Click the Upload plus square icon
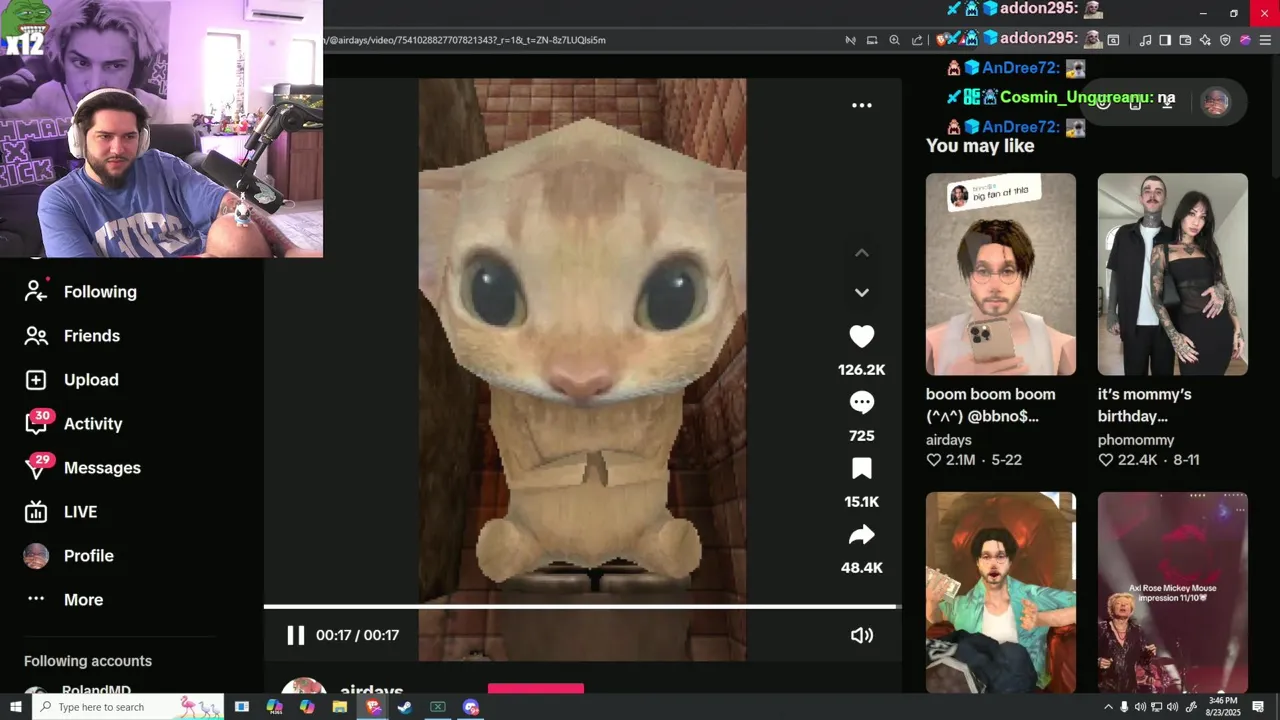1280x720 pixels. pos(36,380)
